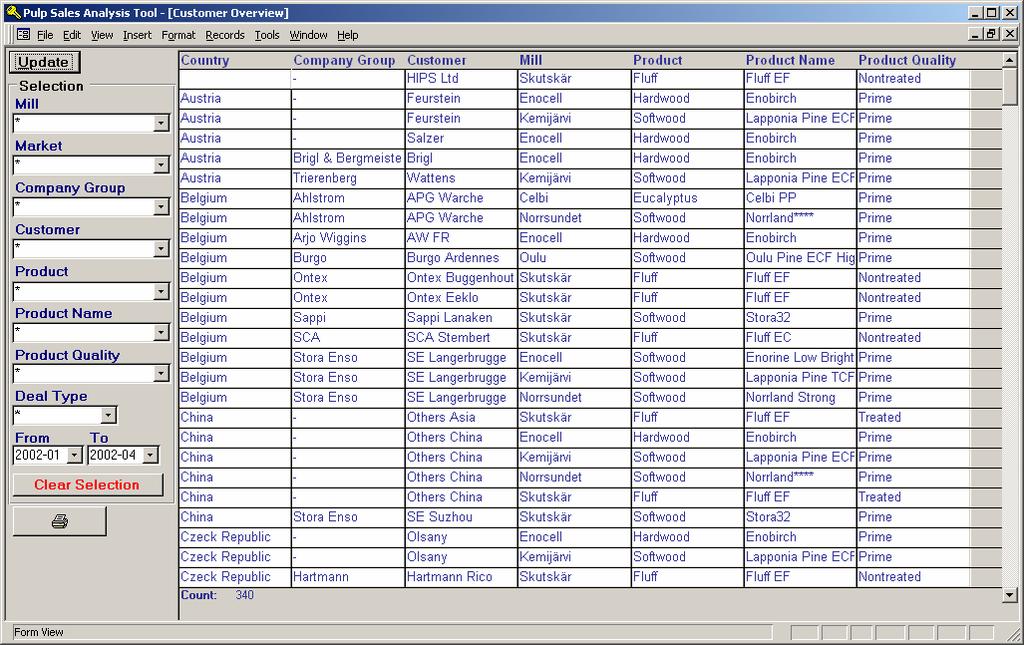Click the Salzer customer cell
This screenshot has width=1024, height=645.
[460, 138]
